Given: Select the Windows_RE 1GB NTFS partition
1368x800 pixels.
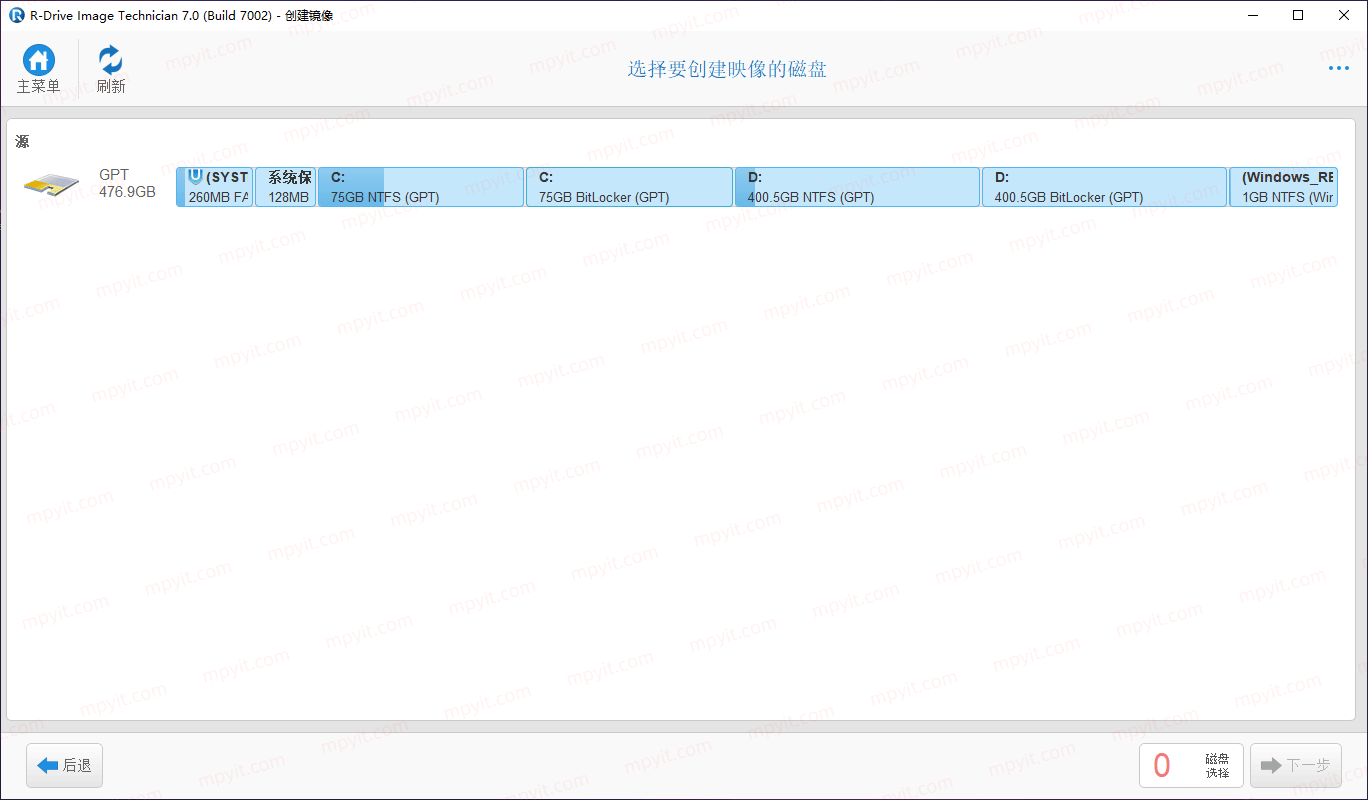Looking at the screenshot, I should click(x=1284, y=187).
